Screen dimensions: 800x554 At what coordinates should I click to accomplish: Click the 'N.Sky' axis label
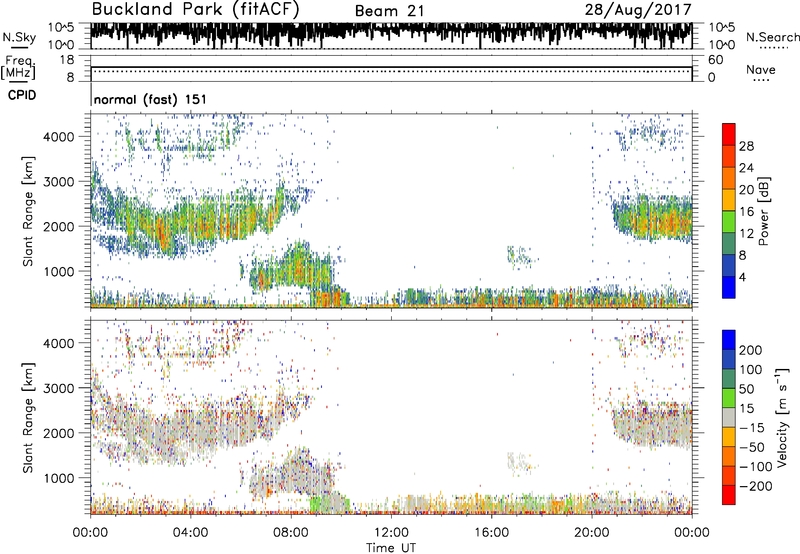(x=19, y=37)
